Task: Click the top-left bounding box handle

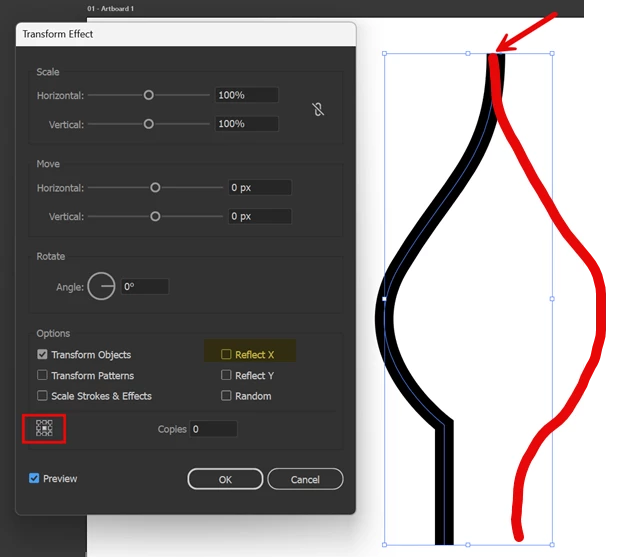Action: (x=384, y=54)
